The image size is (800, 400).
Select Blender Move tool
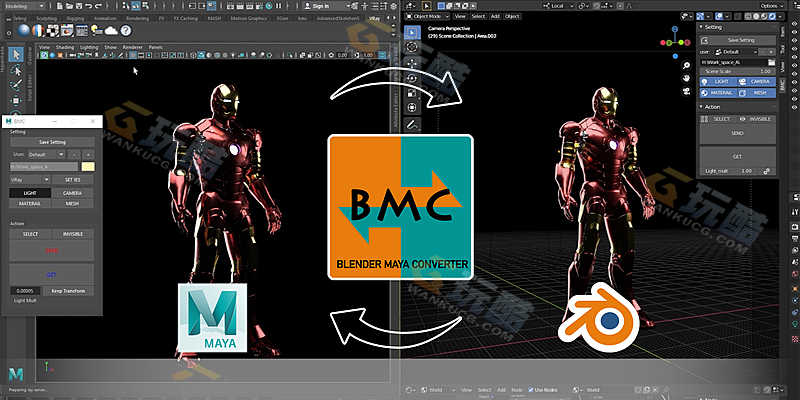[x=412, y=63]
